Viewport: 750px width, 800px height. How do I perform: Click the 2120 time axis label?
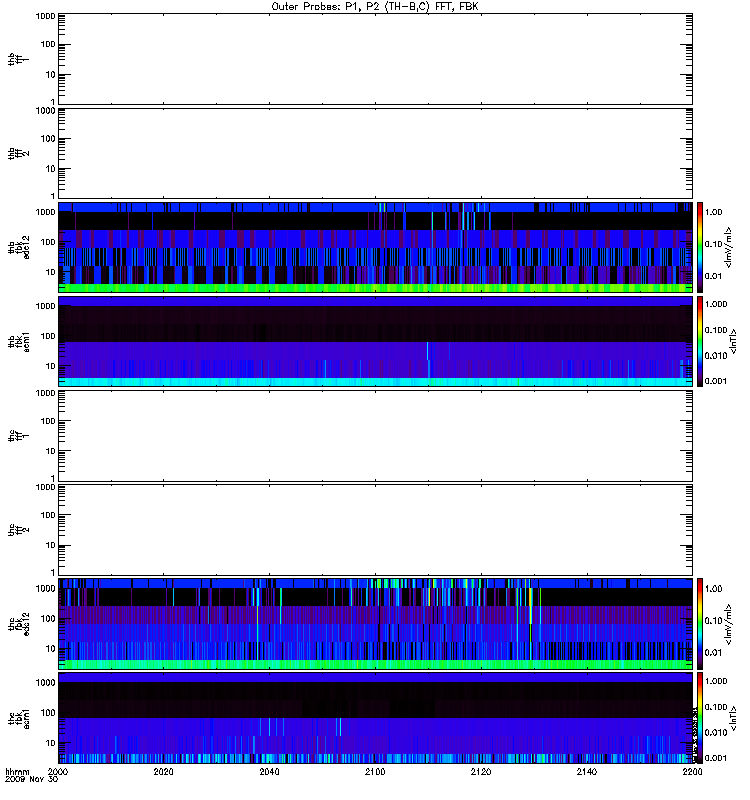point(481,771)
